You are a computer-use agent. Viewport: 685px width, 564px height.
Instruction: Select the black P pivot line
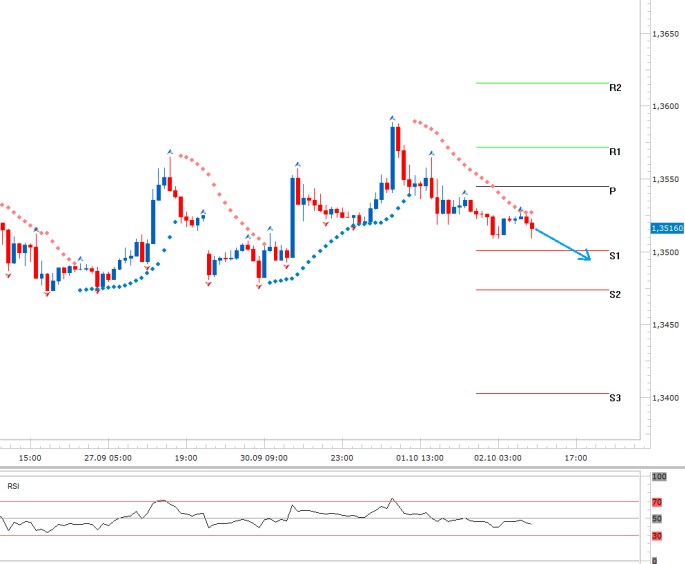click(x=542, y=187)
